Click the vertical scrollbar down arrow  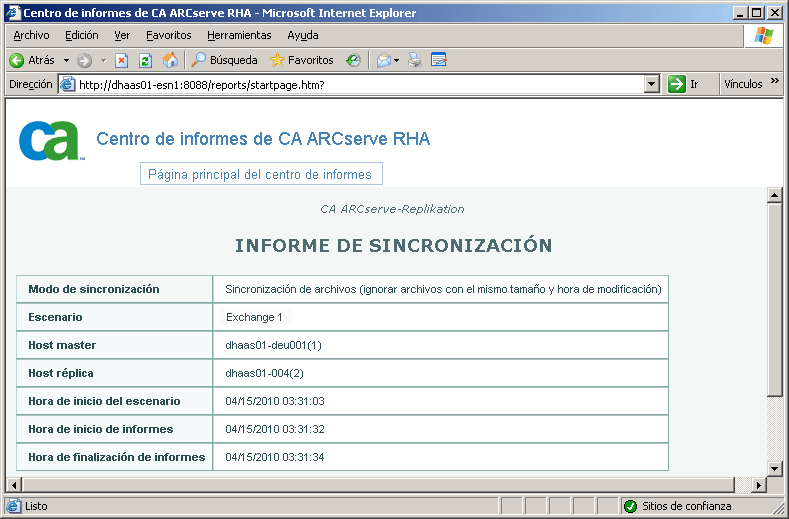click(x=774, y=468)
